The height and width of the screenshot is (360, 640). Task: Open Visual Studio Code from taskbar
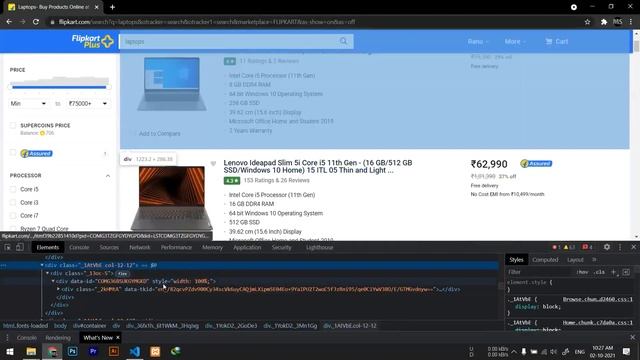(135, 351)
